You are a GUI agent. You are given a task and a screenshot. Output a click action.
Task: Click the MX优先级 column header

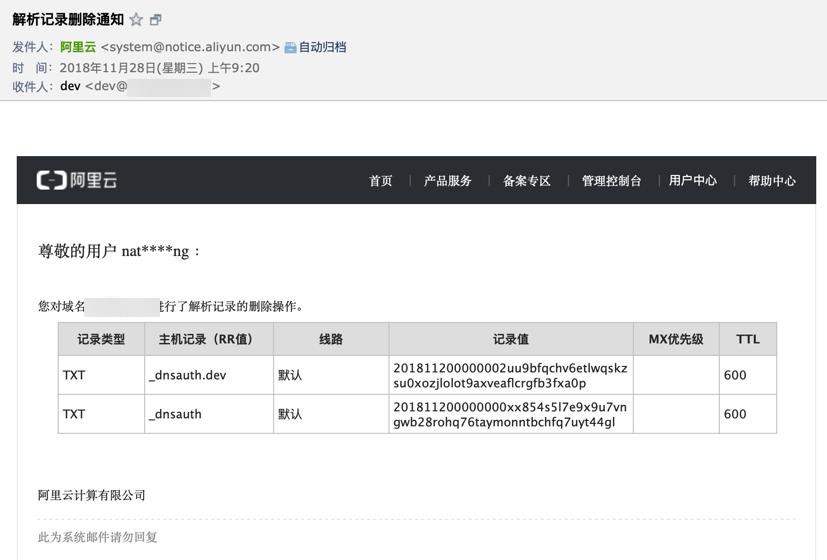pos(676,339)
